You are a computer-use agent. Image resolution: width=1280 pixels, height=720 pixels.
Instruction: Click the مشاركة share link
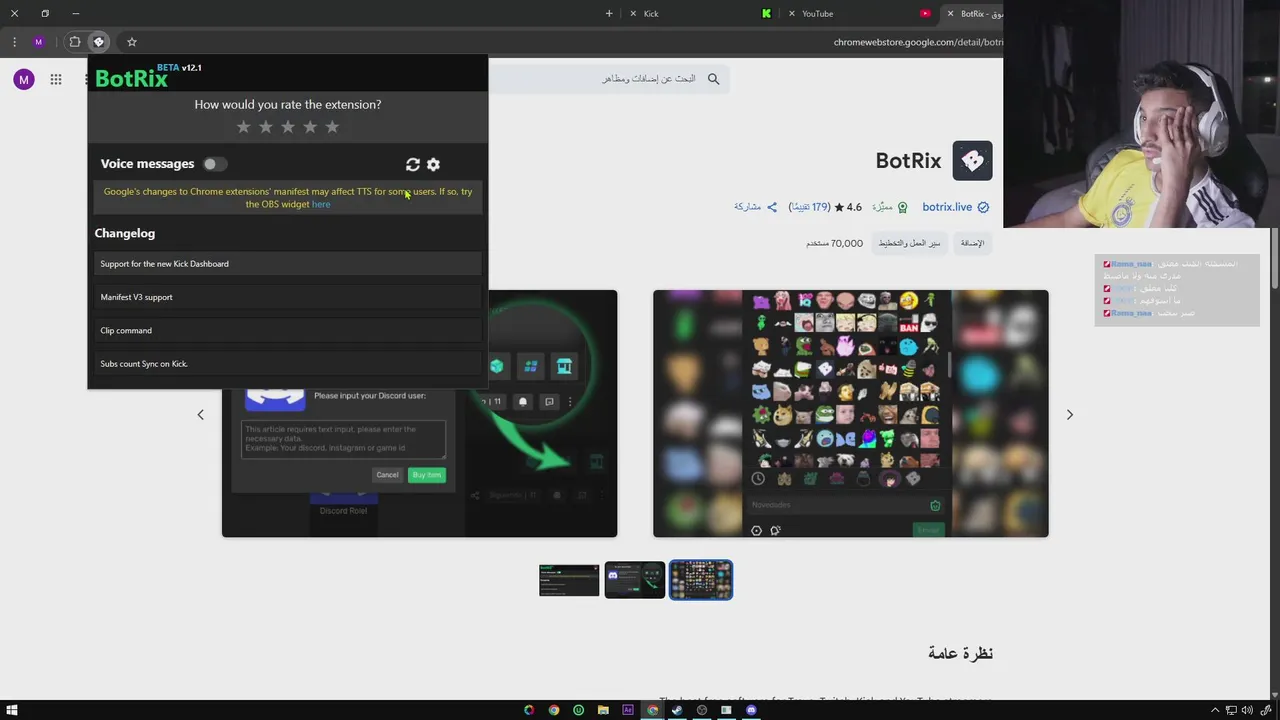[x=747, y=207]
